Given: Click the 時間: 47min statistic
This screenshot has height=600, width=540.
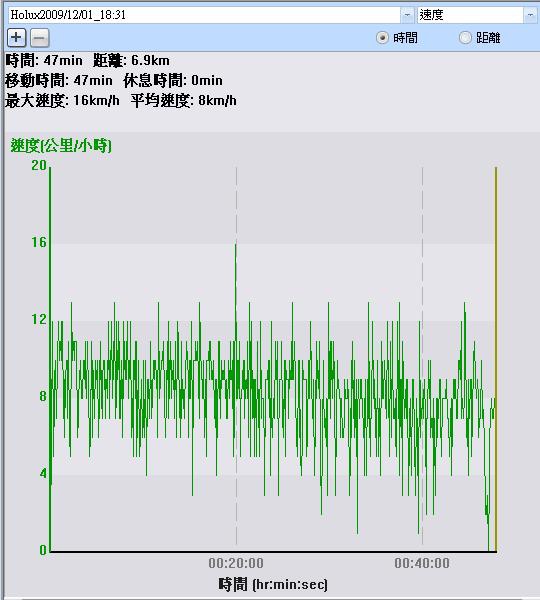Looking at the screenshot, I should 44,60.
